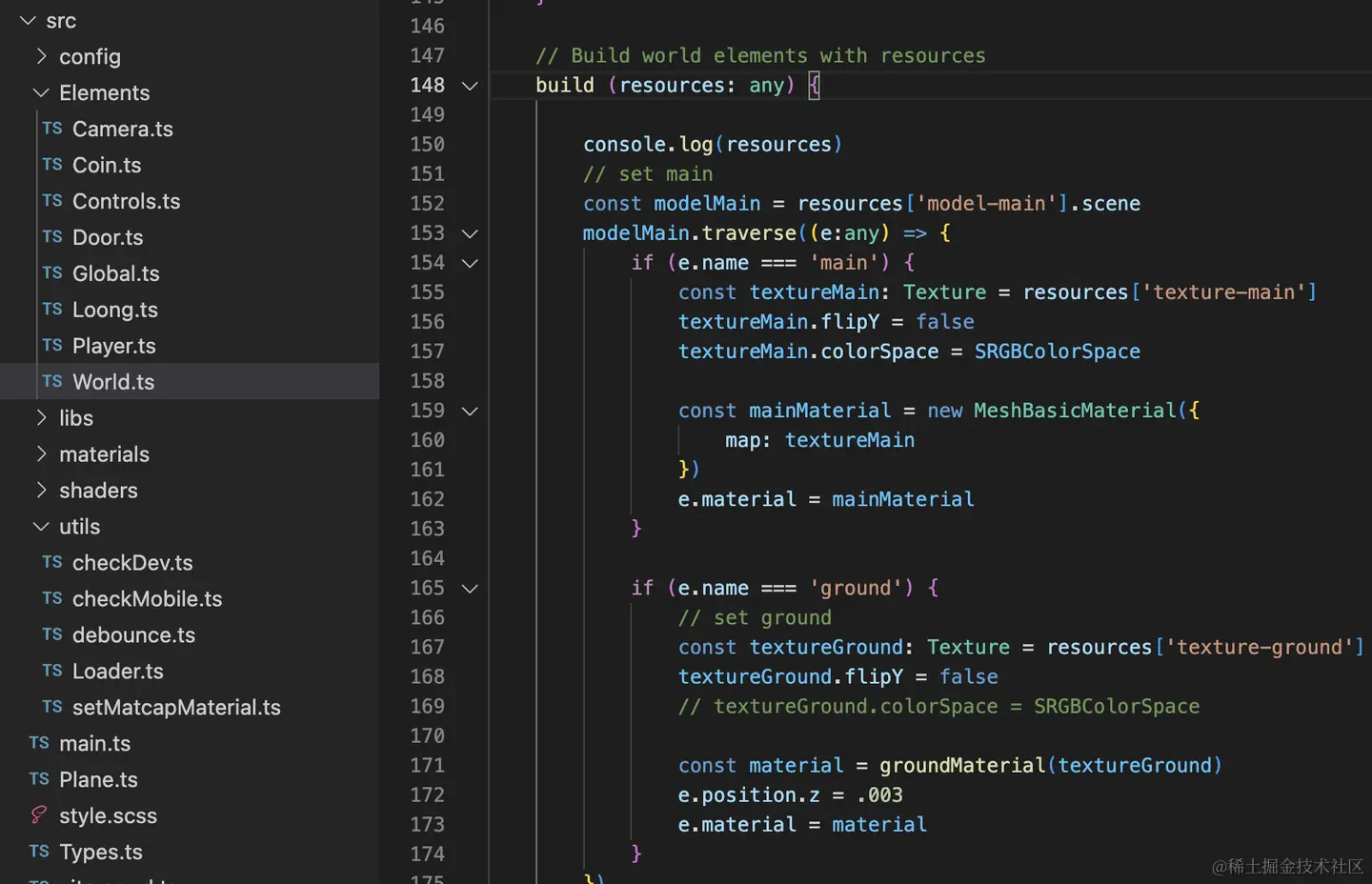Click 'groundMaterial' call on line 171

coord(962,766)
